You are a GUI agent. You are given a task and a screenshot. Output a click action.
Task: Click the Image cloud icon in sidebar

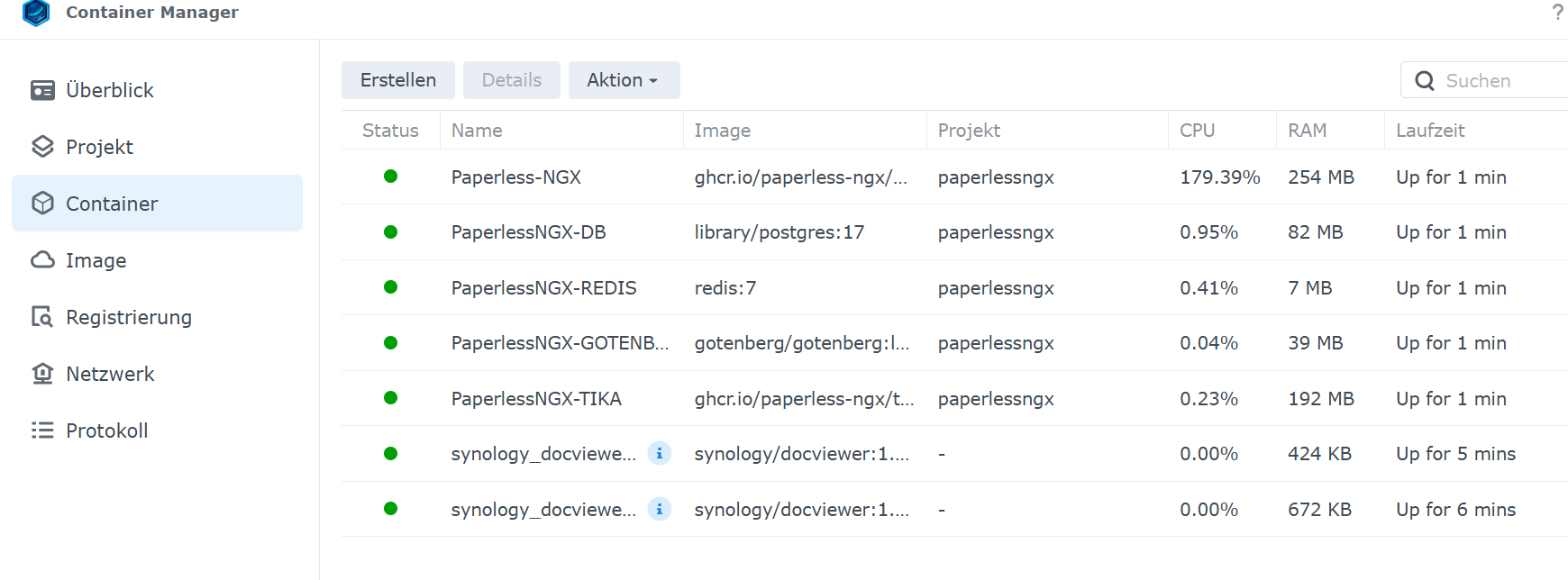pos(42,260)
